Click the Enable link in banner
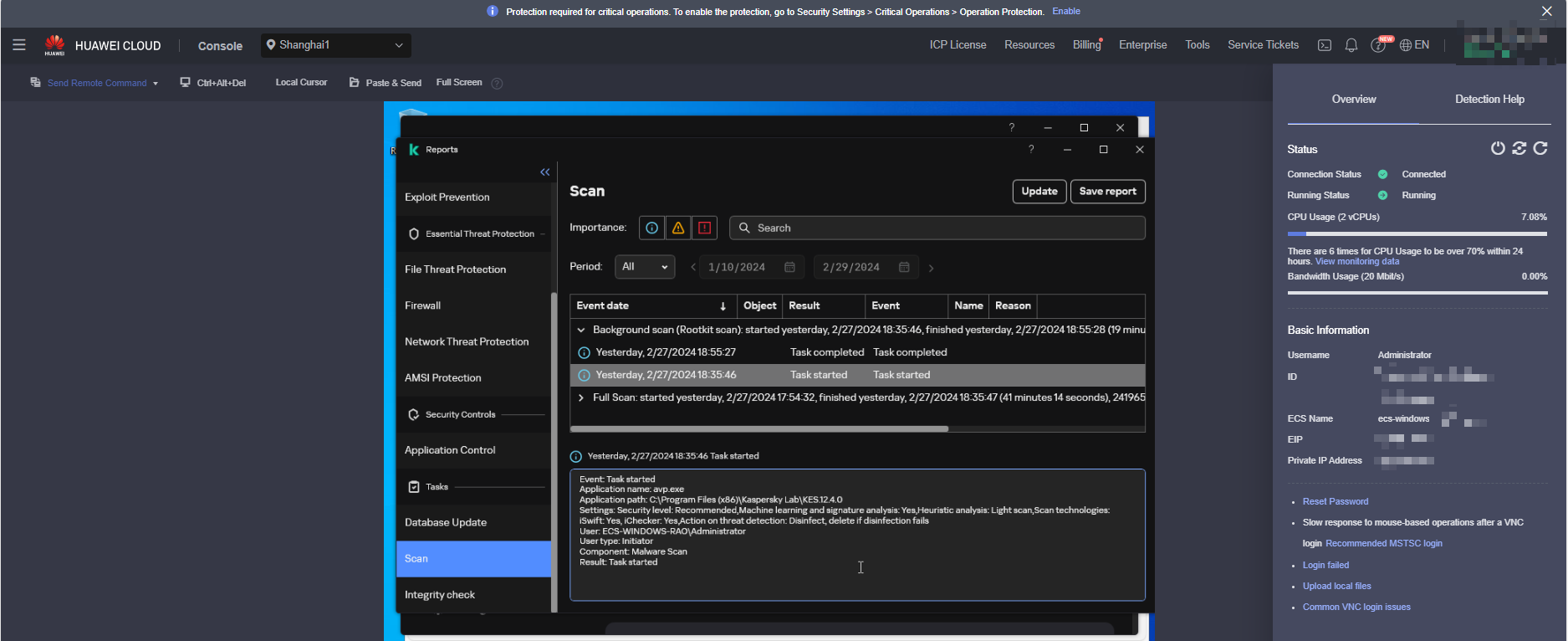Screen dimensions: 1568x641 coord(1066,11)
